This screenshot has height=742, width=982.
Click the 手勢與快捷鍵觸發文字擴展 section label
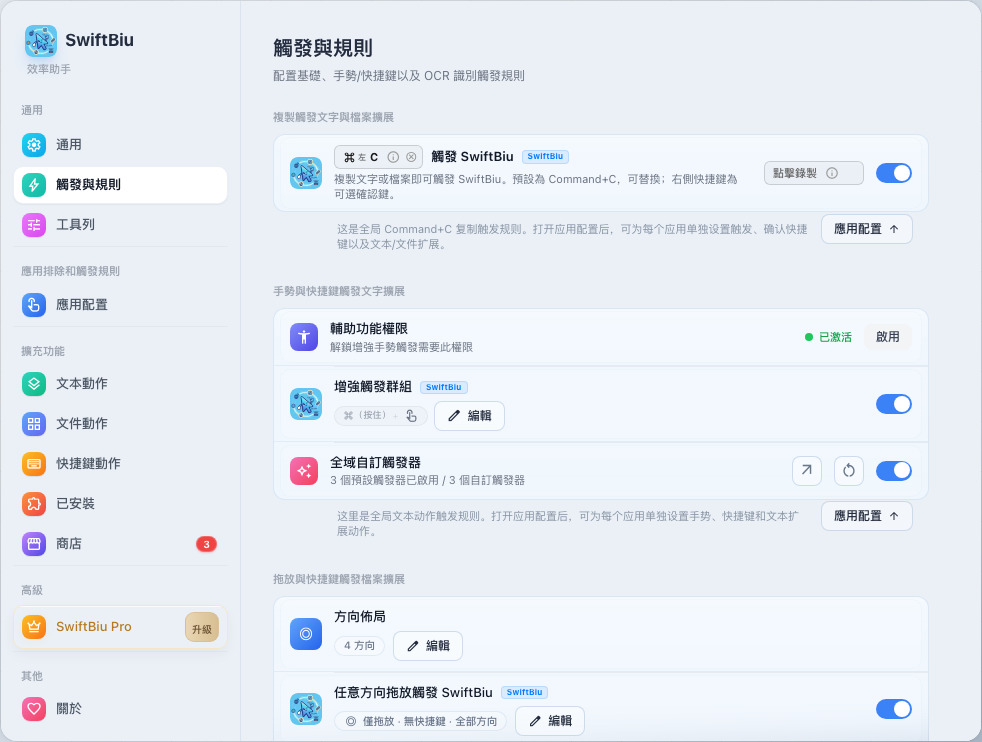[339, 291]
